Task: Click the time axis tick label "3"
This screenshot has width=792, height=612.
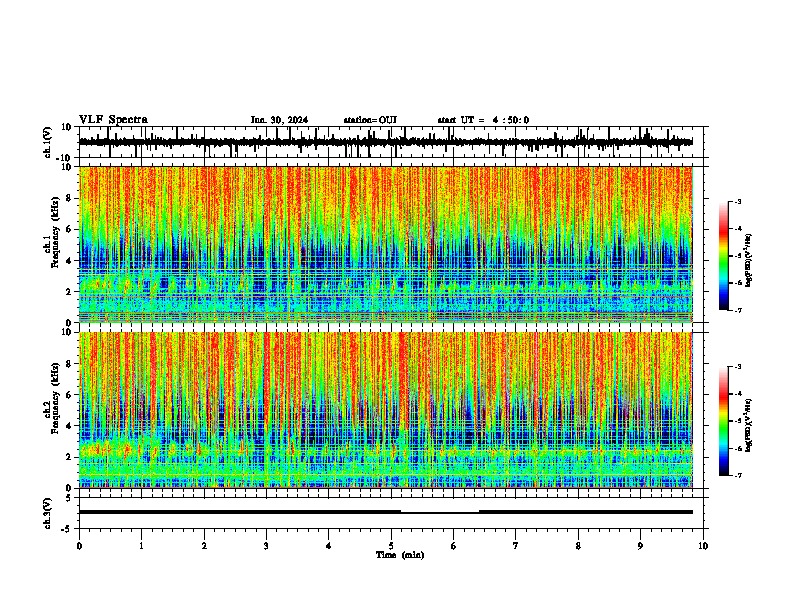Action: (x=266, y=546)
